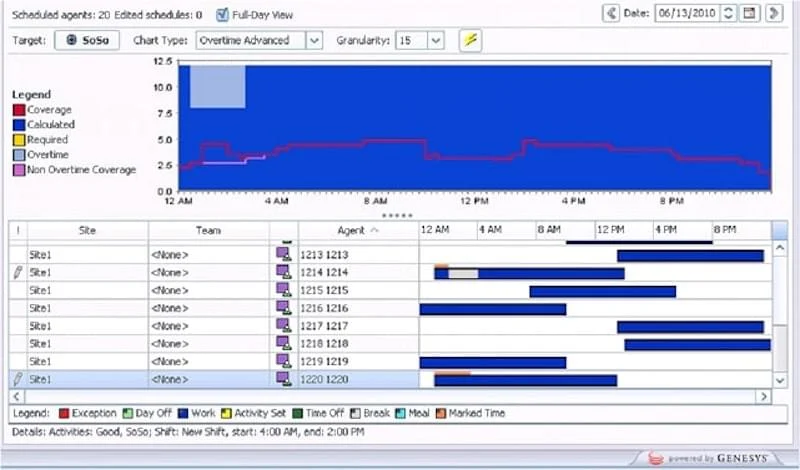
Task: Click the date input field
Action: (687, 13)
